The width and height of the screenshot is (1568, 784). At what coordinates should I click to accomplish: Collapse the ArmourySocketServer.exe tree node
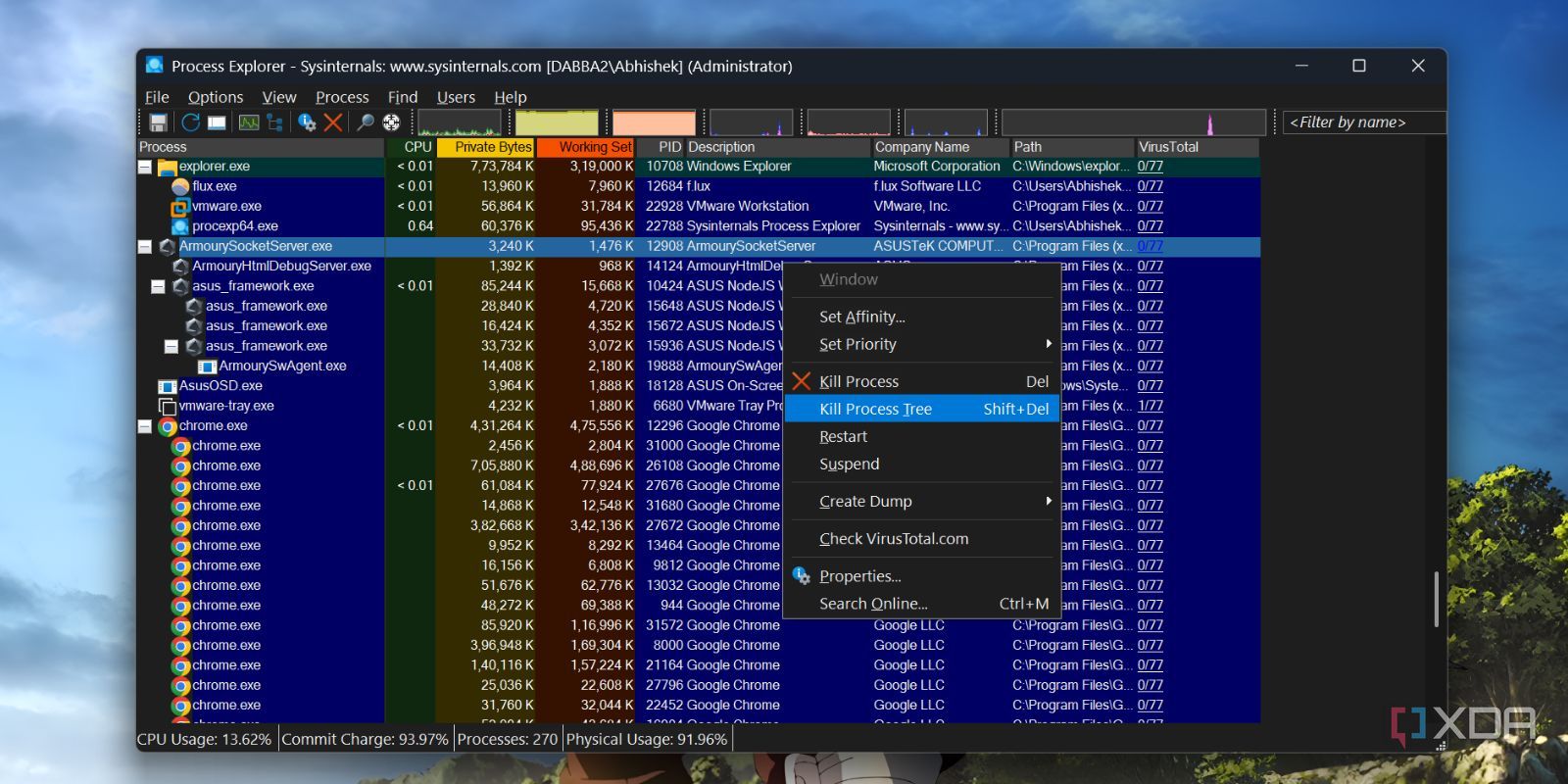145,247
